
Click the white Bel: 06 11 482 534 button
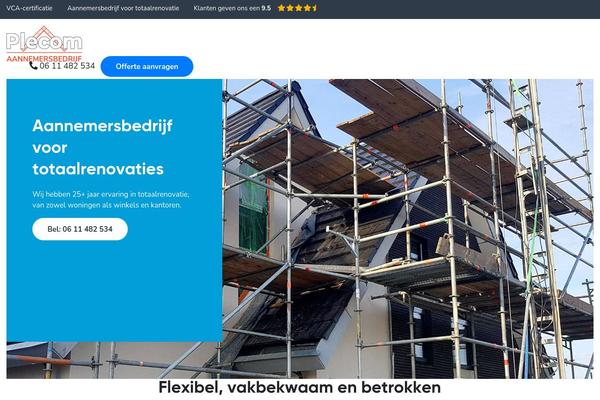click(x=80, y=229)
